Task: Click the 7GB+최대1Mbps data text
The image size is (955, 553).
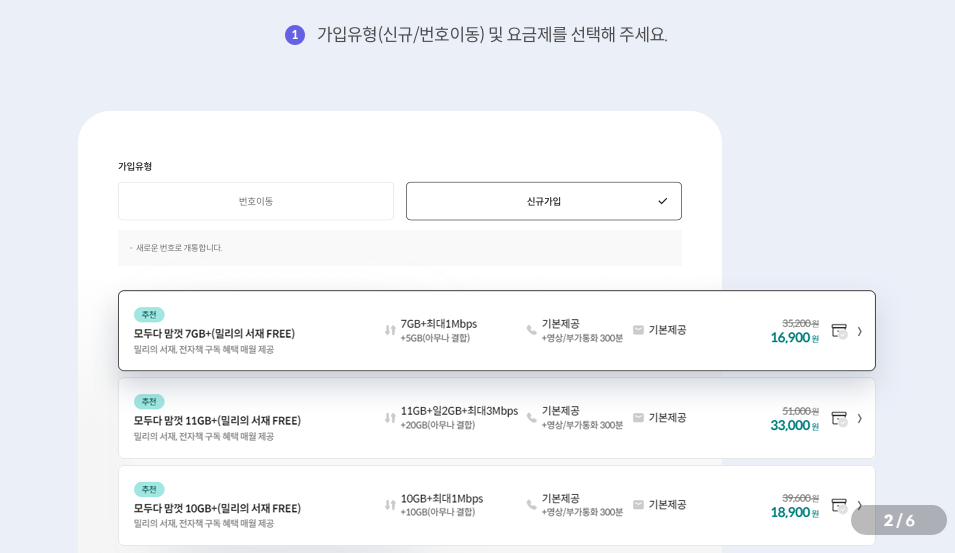Action: point(439,324)
